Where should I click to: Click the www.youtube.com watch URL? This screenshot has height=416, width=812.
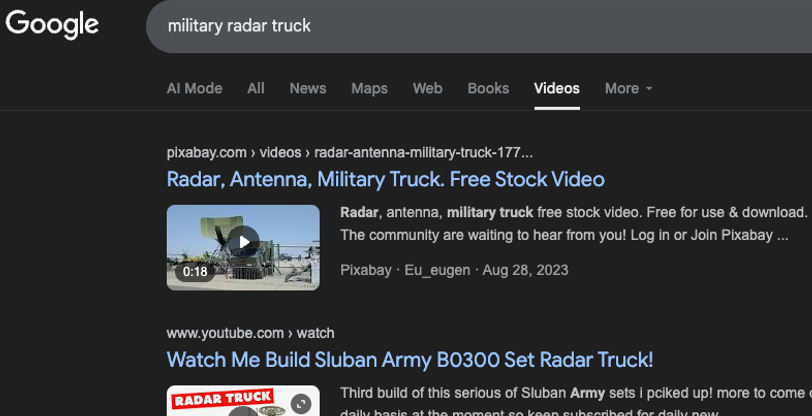coord(250,333)
